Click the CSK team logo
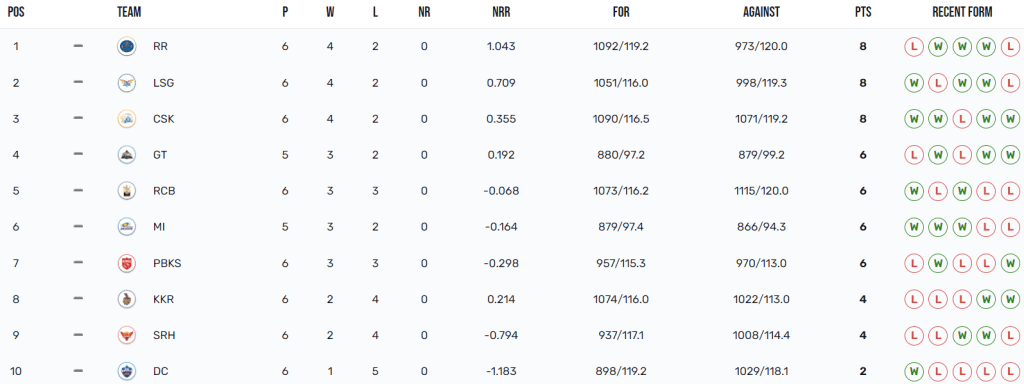The height and width of the screenshot is (384, 1024). tap(126, 119)
